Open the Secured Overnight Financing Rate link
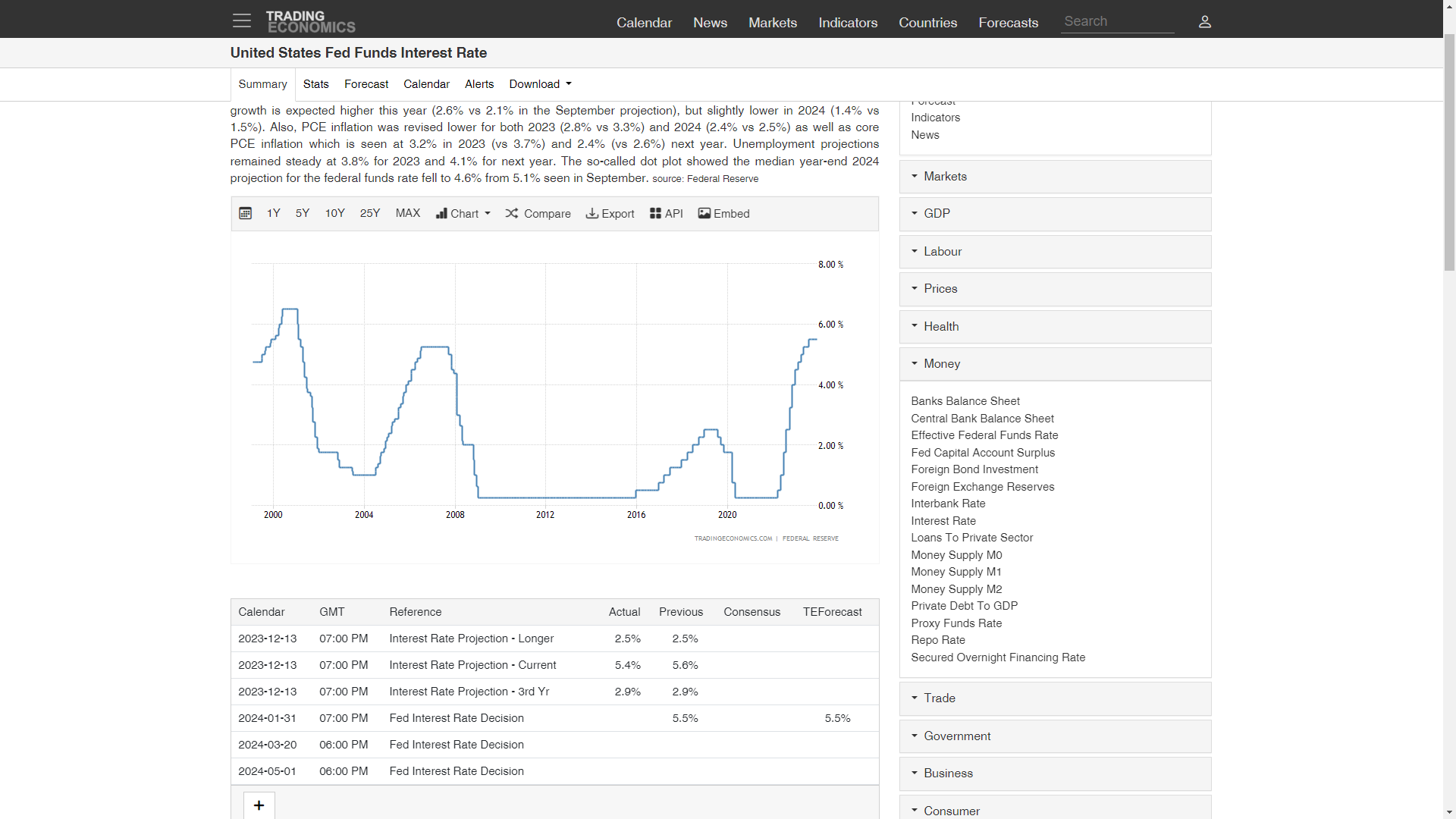The height and width of the screenshot is (819, 1456). coord(998,657)
